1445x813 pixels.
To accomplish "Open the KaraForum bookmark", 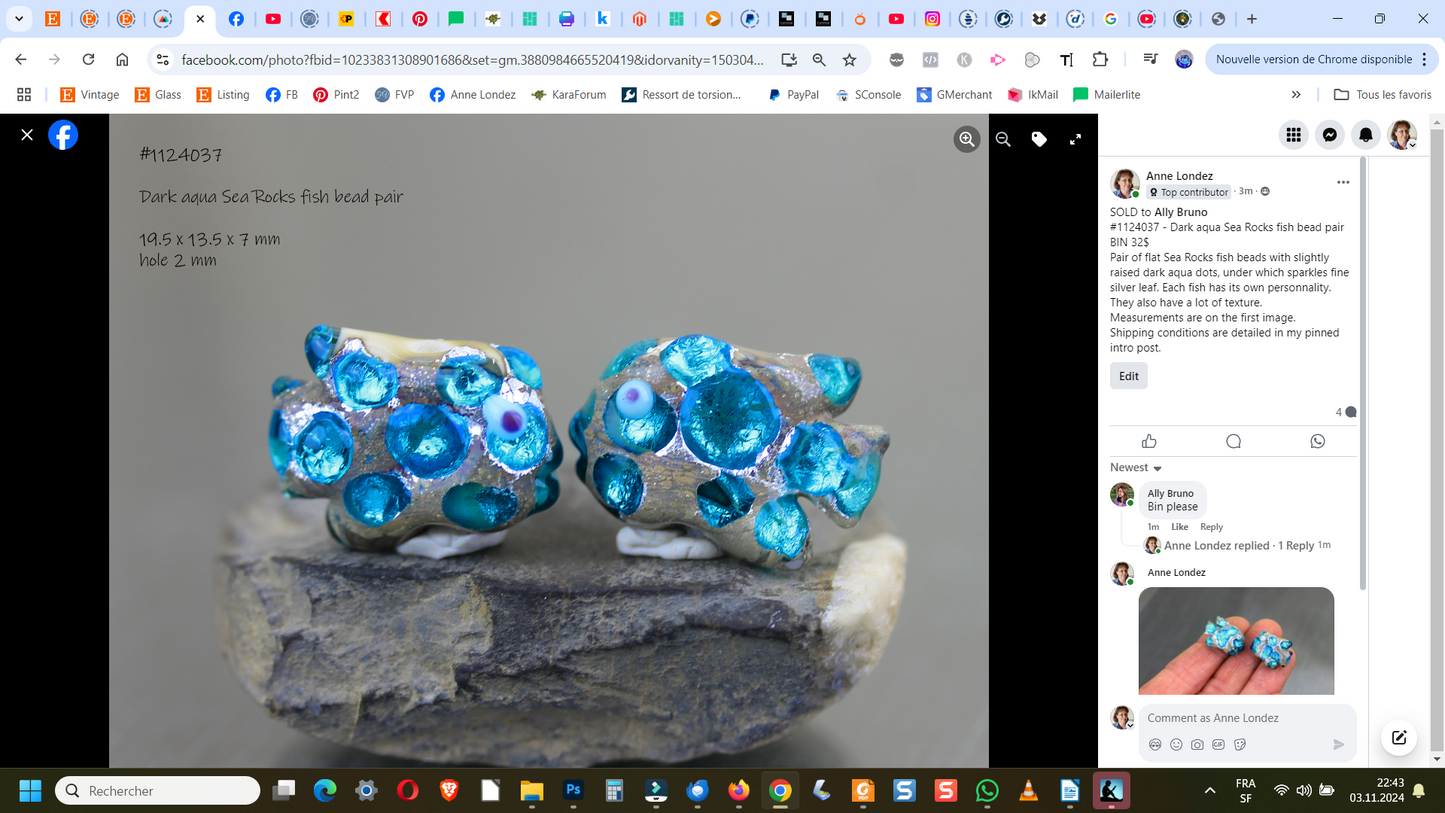I will 569,95.
